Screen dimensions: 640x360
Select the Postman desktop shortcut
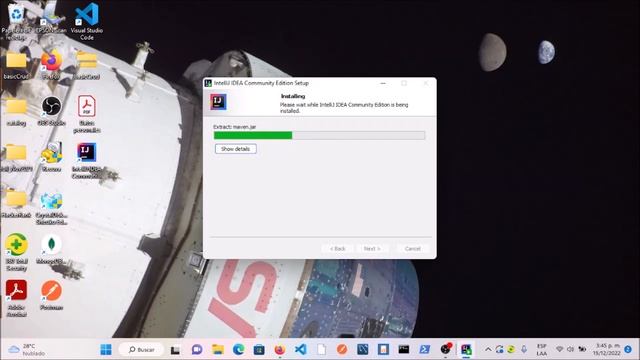pyautogui.click(x=51, y=295)
